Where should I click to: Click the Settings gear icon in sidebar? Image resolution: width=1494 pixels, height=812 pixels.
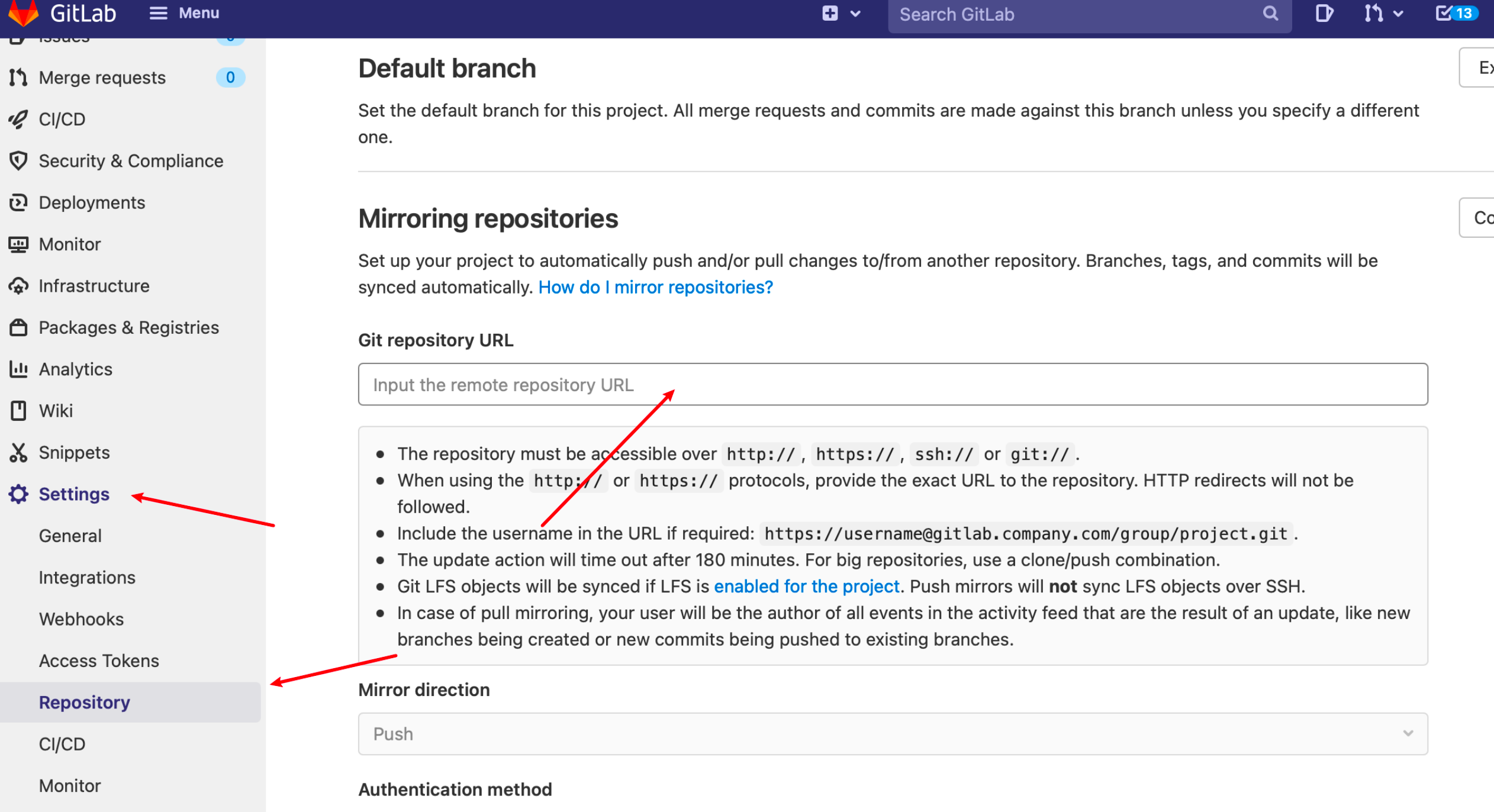[18, 494]
